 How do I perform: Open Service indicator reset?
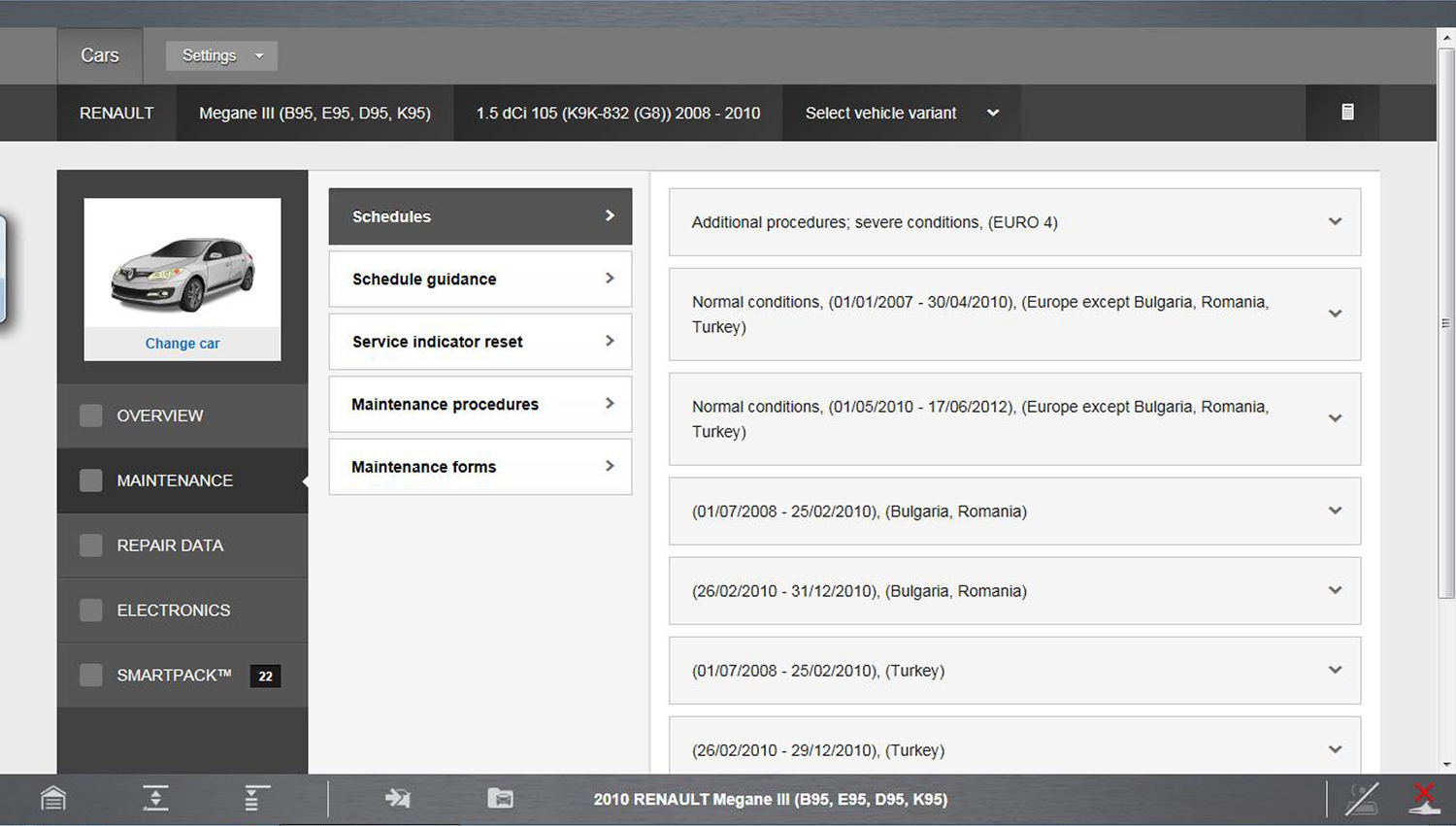[480, 342]
